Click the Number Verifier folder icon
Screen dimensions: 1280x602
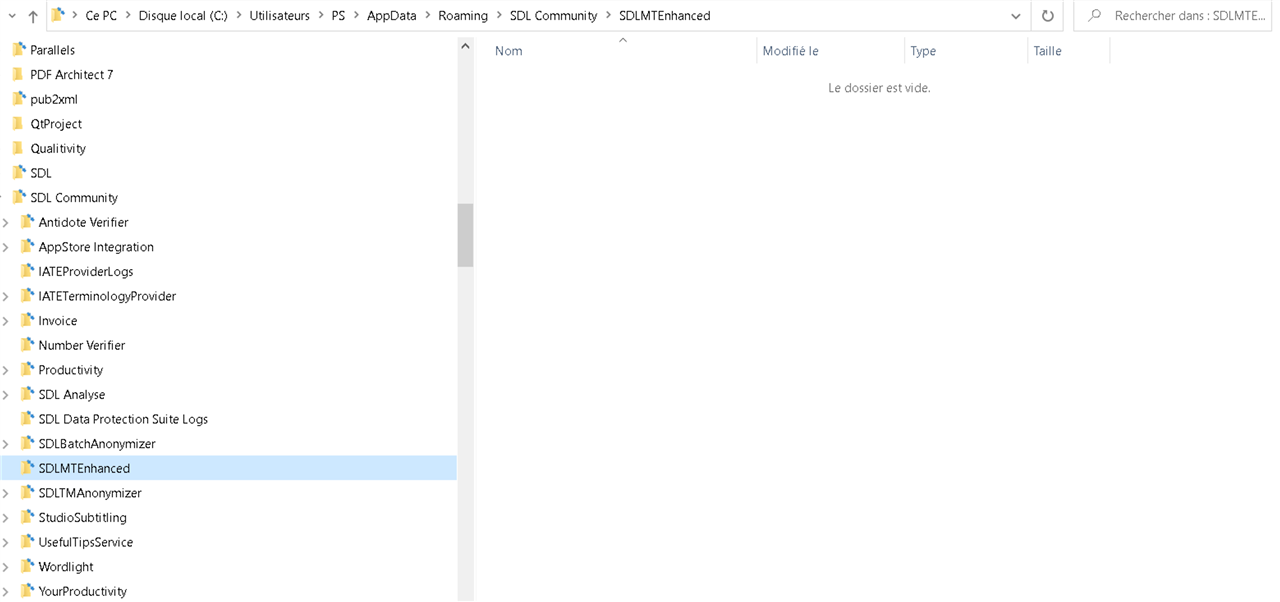(27, 345)
